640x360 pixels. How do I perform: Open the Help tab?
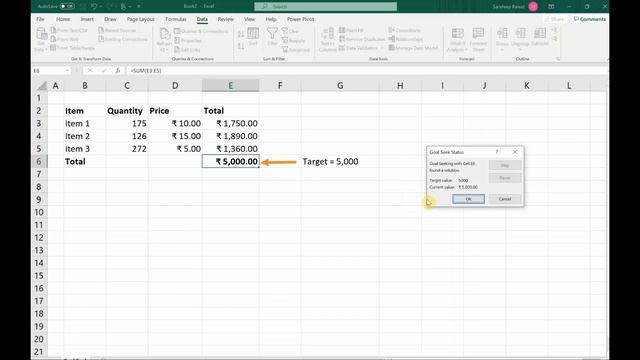click(271, 19)
